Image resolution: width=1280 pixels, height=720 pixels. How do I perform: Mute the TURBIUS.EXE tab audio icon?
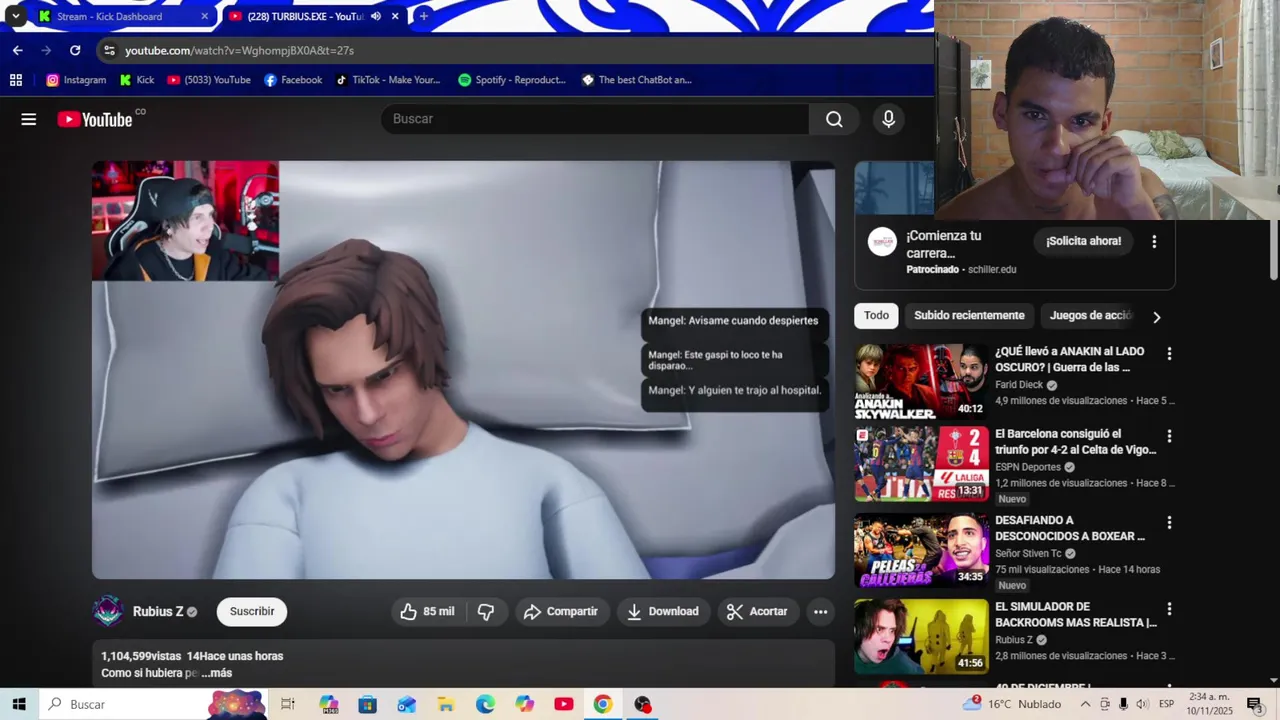tap(376, 16)
